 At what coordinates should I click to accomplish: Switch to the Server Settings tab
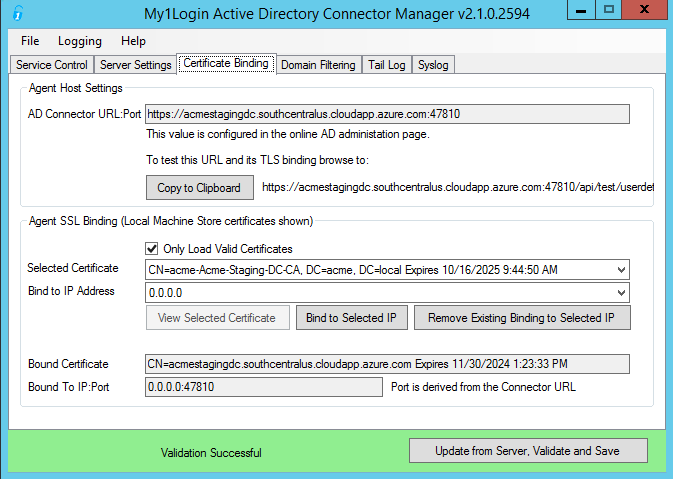pyautogui.click(x=136, y=65)
